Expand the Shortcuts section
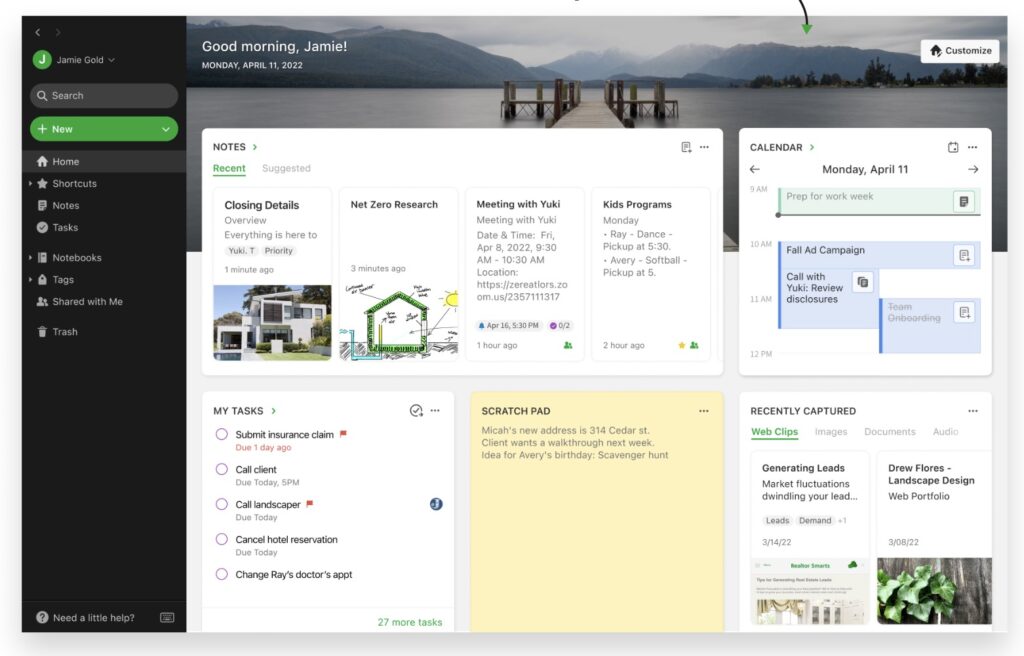This screenshot has width=1024, height=656. coord(30,184)
